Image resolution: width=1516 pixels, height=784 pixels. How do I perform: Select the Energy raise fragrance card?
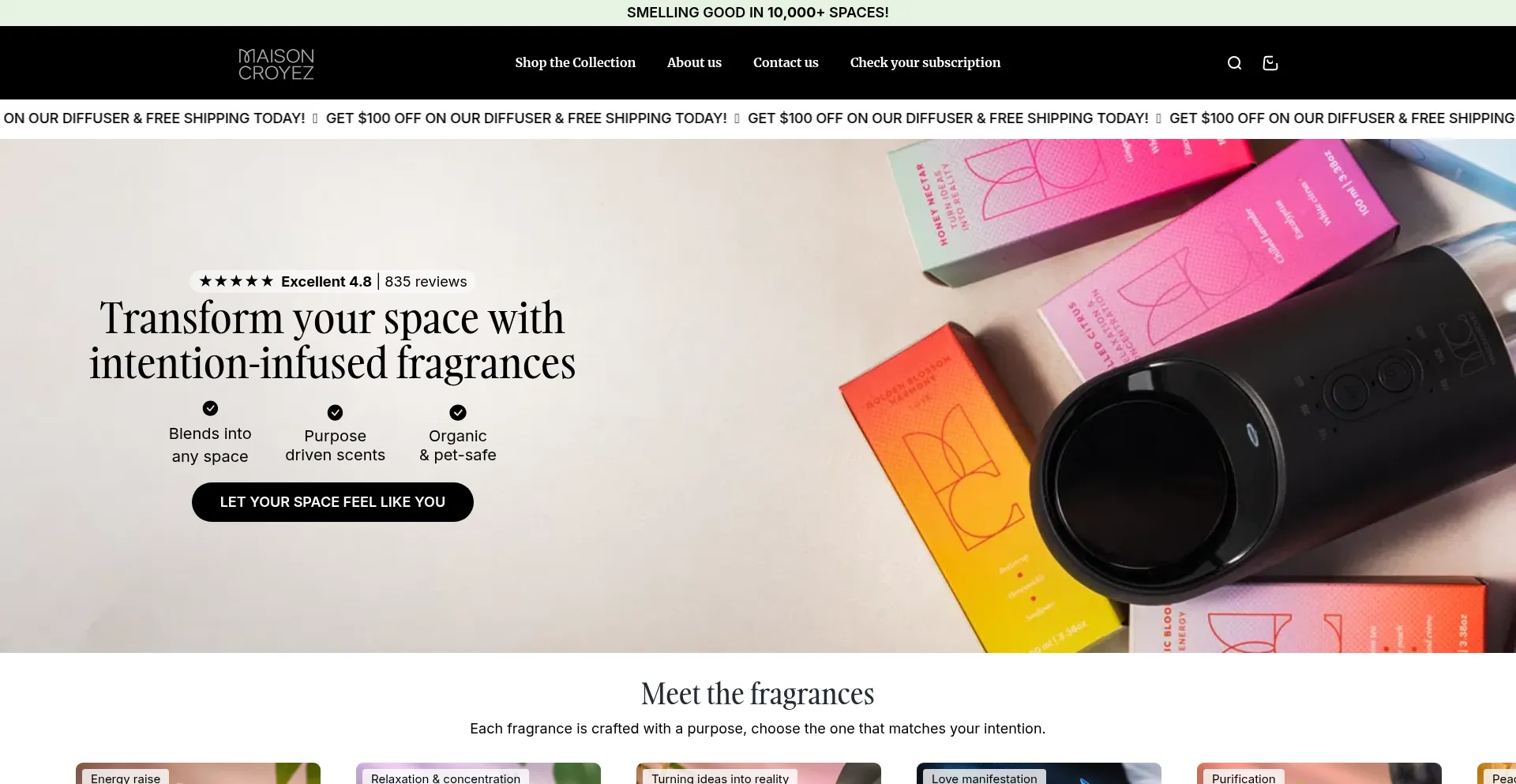point(197,773)
